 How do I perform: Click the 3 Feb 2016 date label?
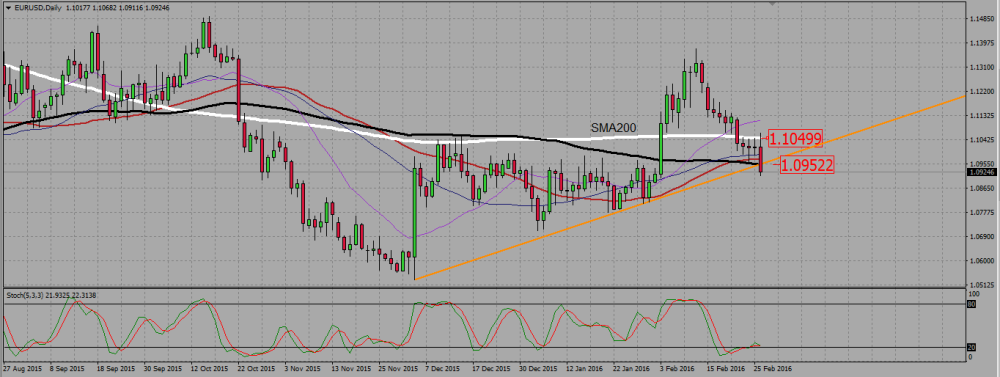pyautogui.click(x=677, y=369)
